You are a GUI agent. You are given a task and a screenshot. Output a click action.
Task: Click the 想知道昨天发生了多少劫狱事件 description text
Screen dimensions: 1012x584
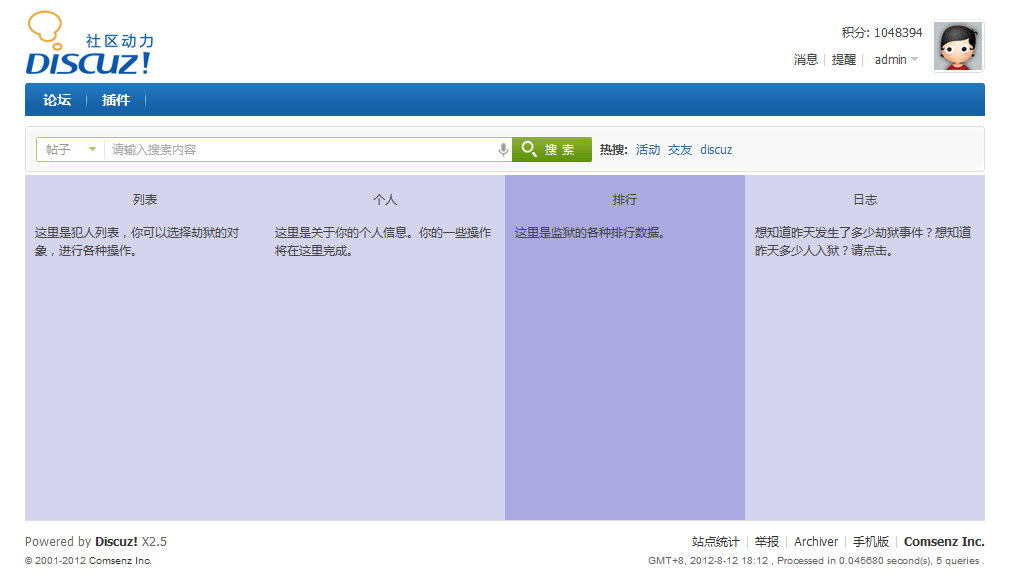pyautogui.click(x=863, y=242)
